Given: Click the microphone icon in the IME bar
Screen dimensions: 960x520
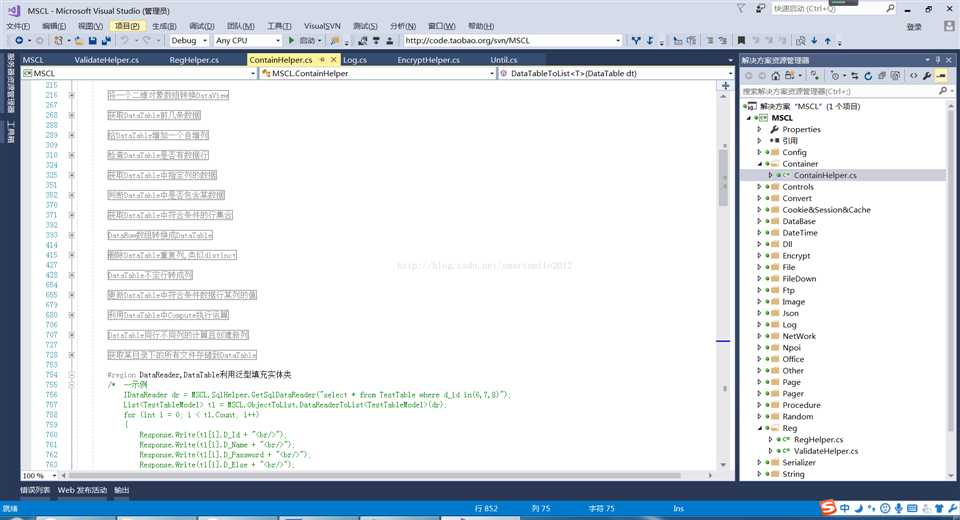Looking at the screenshot, I should (898, 508).
